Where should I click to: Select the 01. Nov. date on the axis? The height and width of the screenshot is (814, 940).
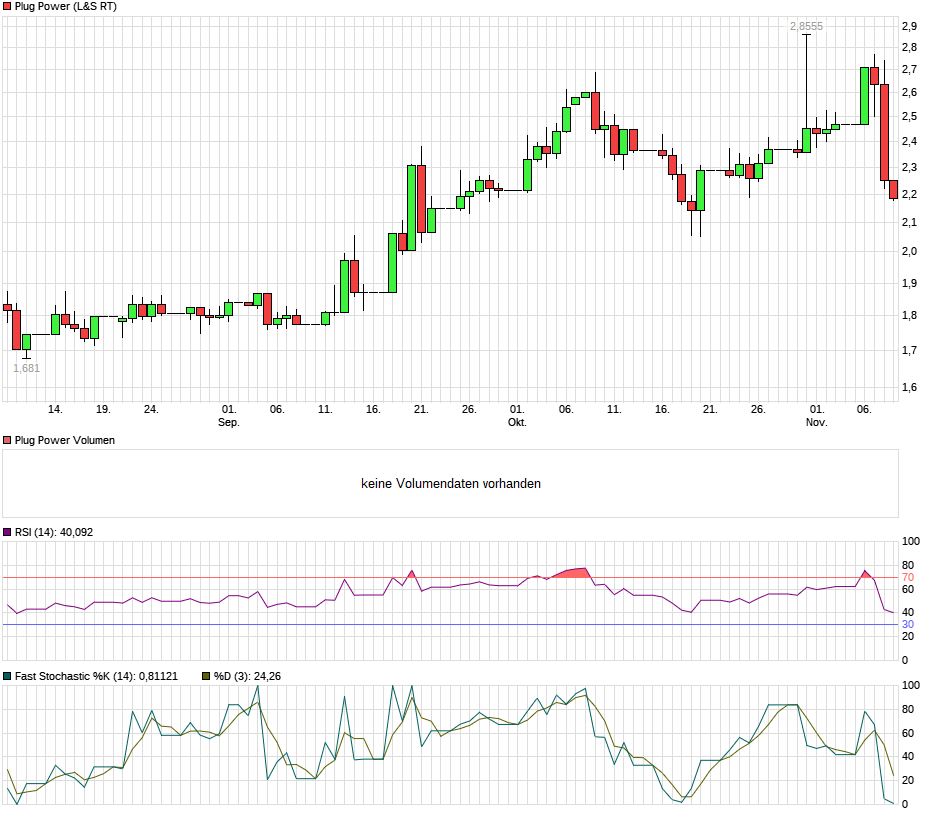click(817, 415)
